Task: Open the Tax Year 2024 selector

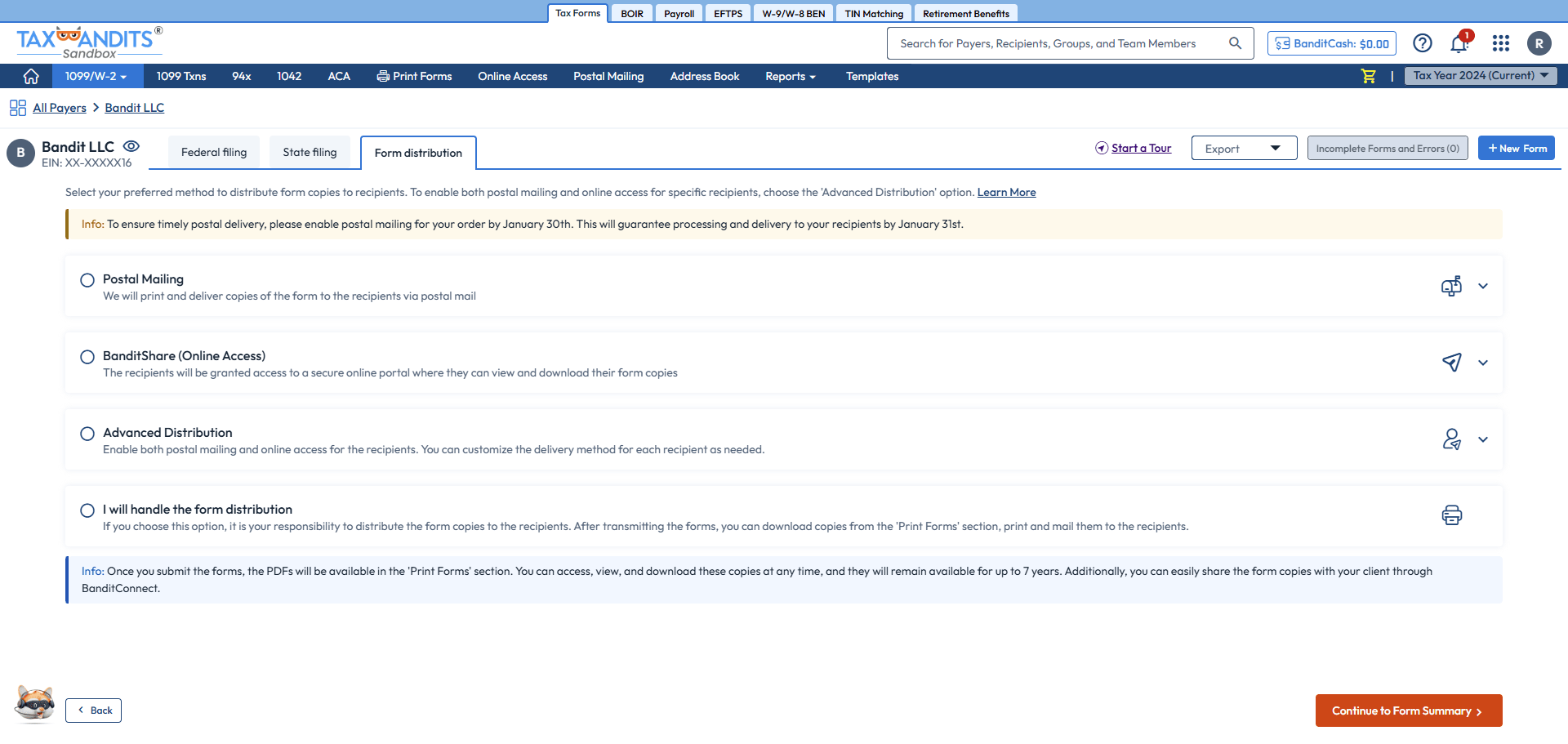Action: [1480, 75]
